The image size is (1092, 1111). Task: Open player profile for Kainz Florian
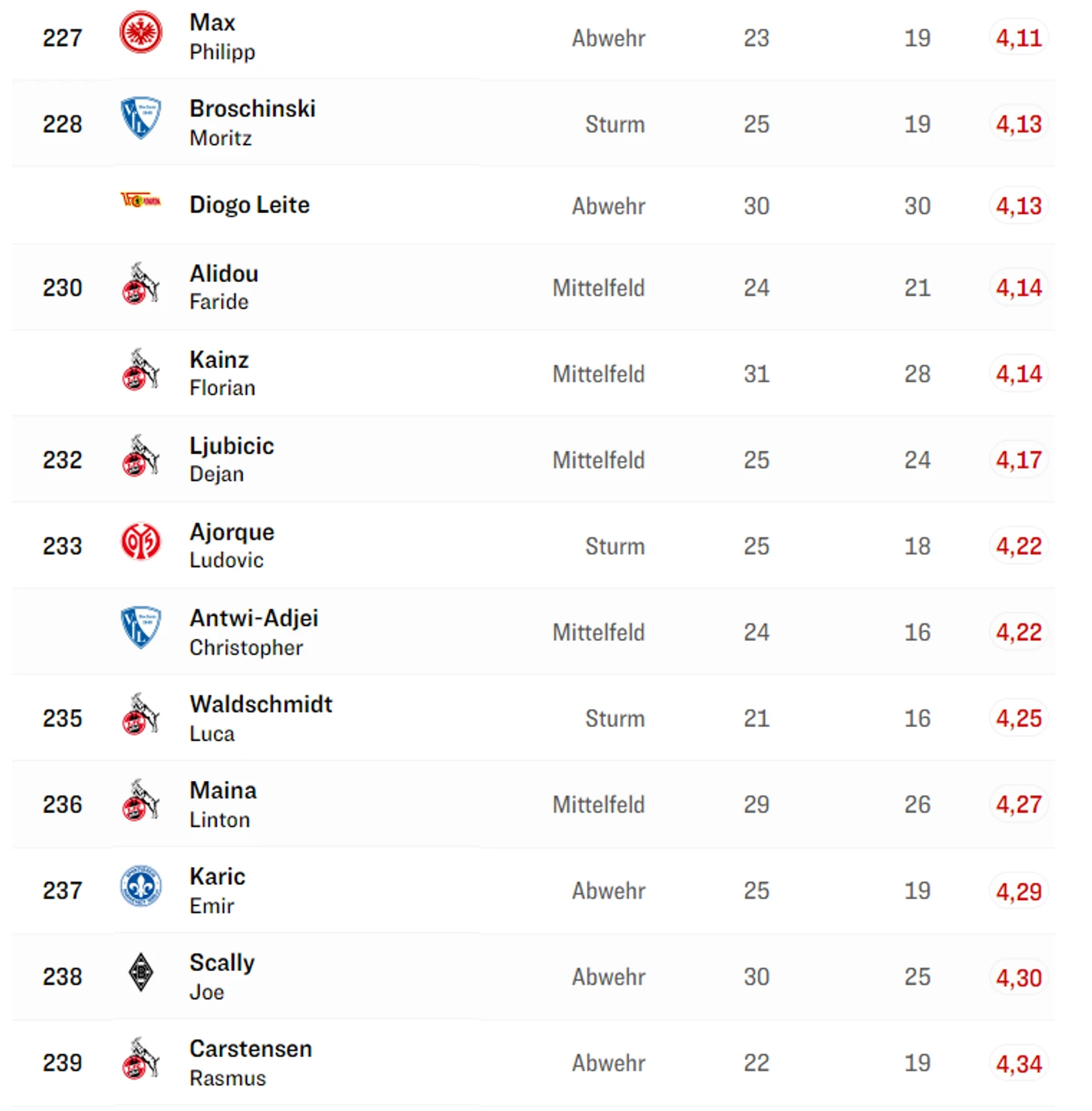pos(222,373)
